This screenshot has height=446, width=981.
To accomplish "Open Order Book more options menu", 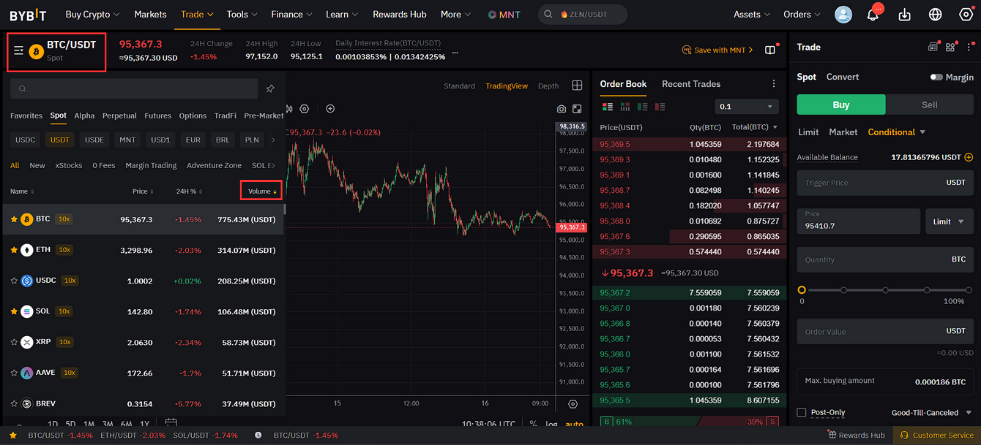I will [773, 84].
